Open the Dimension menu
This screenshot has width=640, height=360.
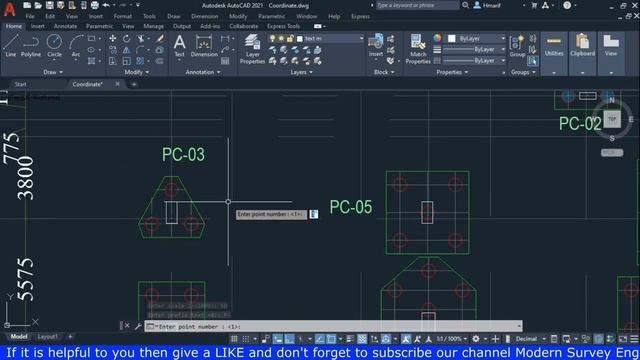coord(204,16)
